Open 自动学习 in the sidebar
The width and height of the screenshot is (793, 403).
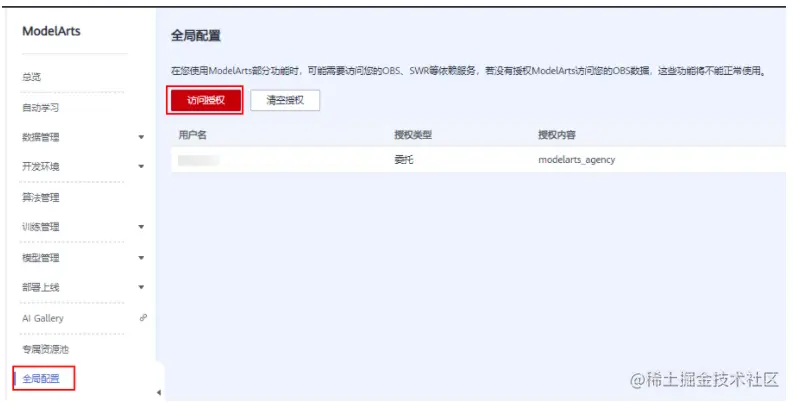pyautogui.click(x=40, y=107)
